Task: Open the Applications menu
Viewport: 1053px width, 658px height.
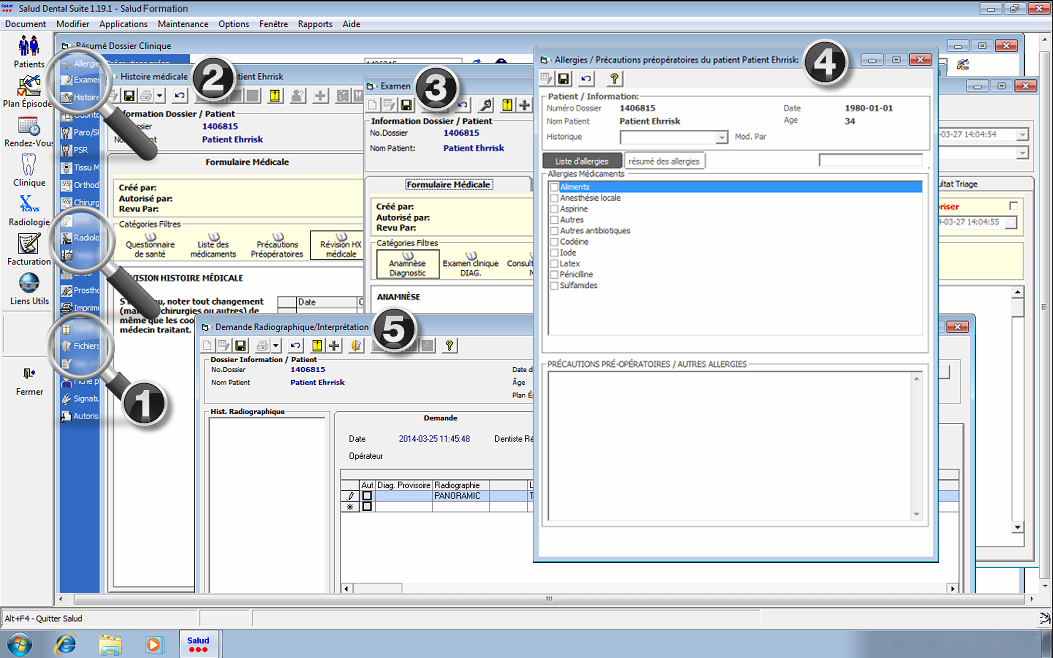Action: click(123, 24)
